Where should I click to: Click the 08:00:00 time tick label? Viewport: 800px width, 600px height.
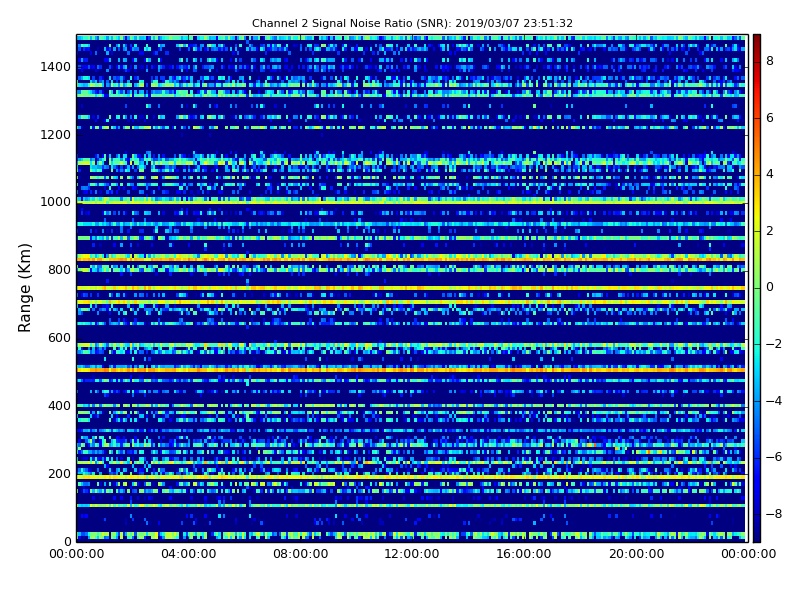(301, 554)
